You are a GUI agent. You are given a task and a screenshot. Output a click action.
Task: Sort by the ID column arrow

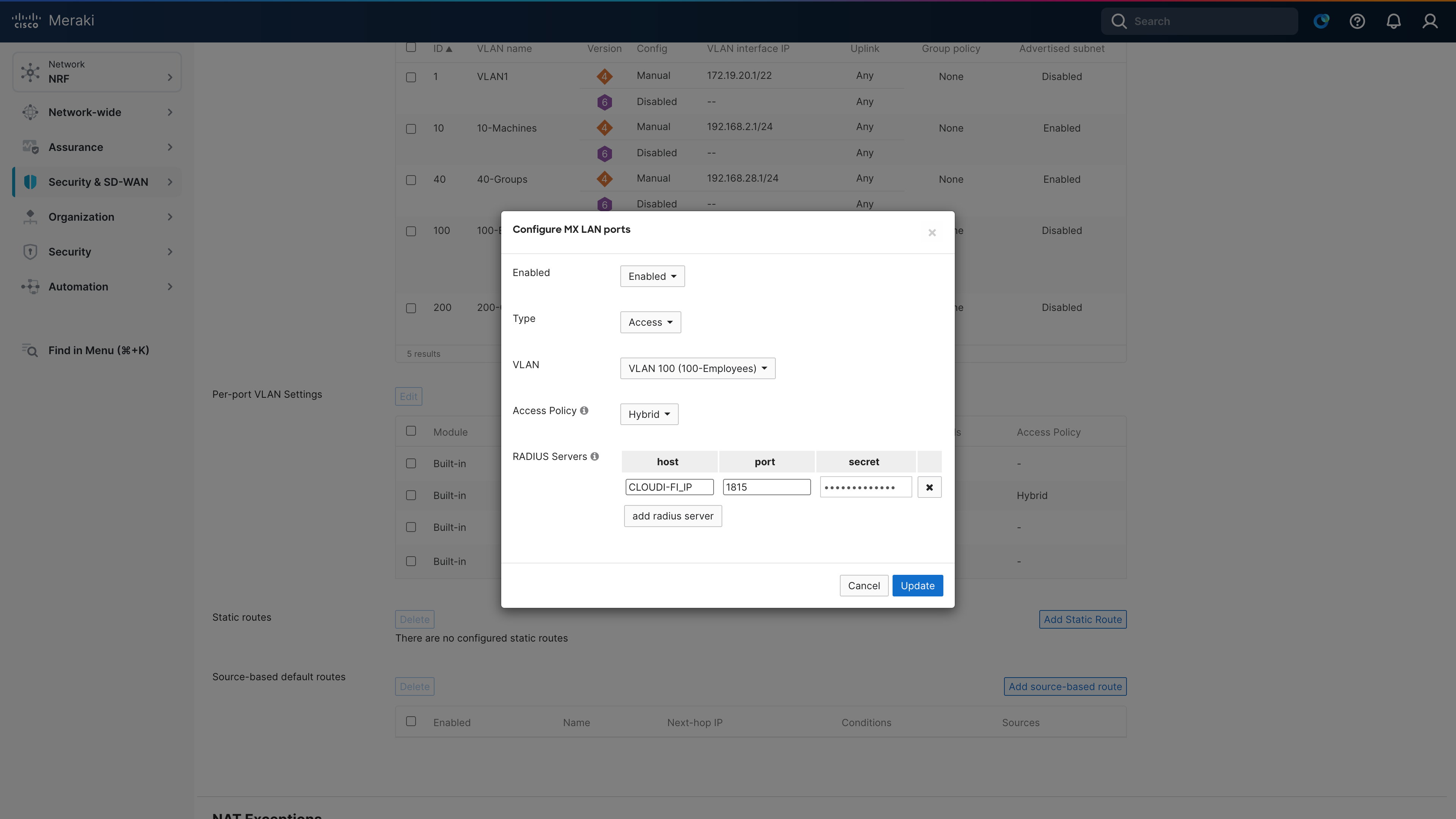pos(449,49)
